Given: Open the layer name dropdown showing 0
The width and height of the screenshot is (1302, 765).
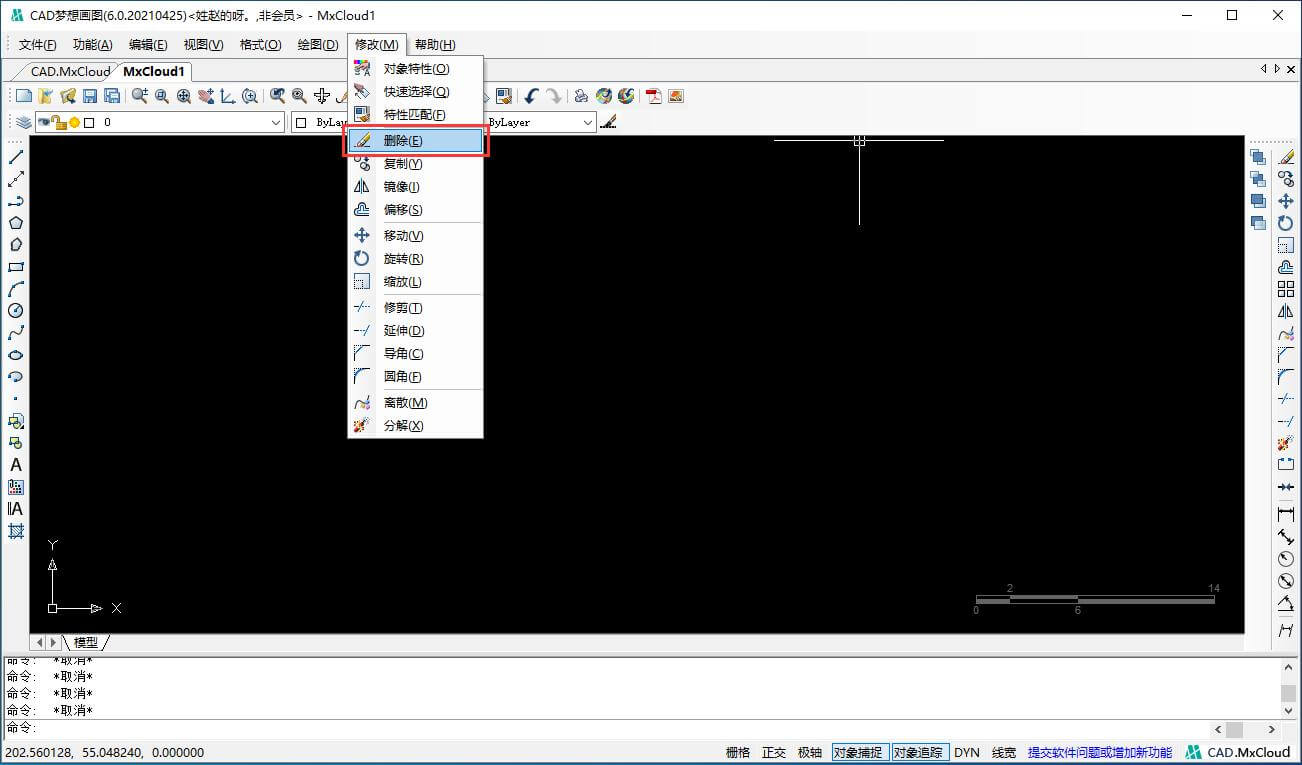Looking at the screenshot, I should (x=159, y=122).
